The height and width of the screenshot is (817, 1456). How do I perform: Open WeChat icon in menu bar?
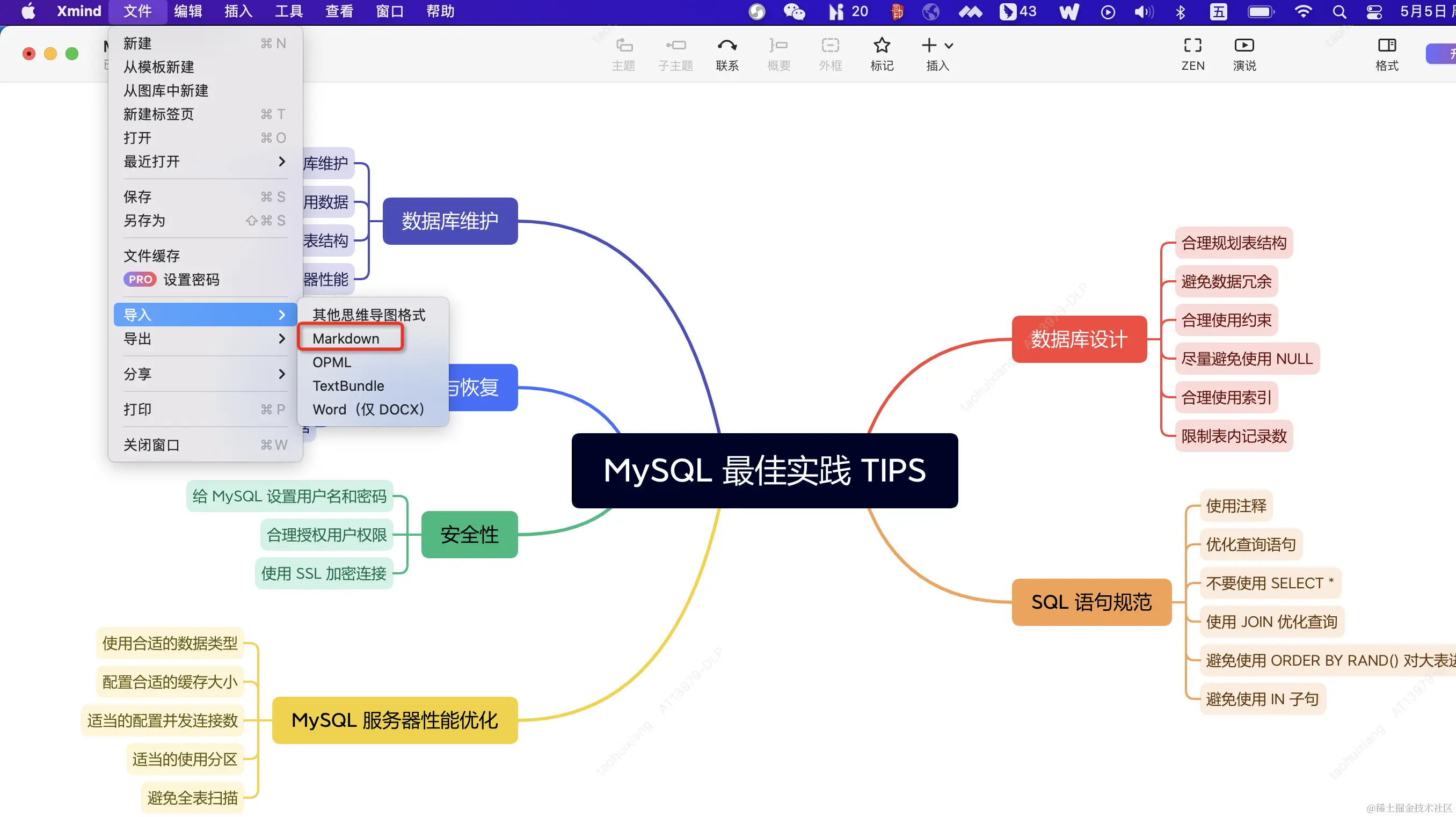(793, 11)
